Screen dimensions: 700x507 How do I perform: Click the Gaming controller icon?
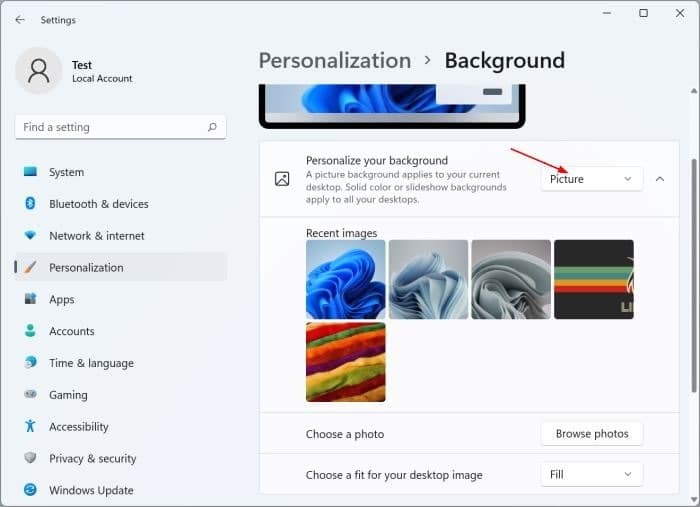[x=30, y=394]
